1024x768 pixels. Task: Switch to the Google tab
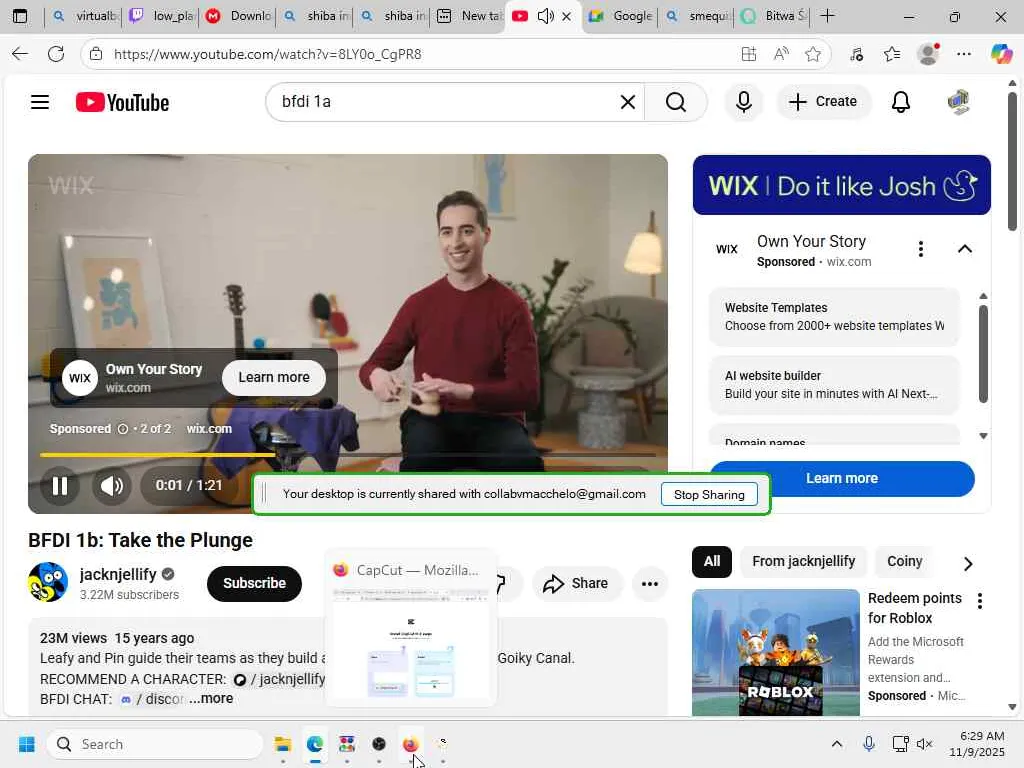(x=621, y=16)
